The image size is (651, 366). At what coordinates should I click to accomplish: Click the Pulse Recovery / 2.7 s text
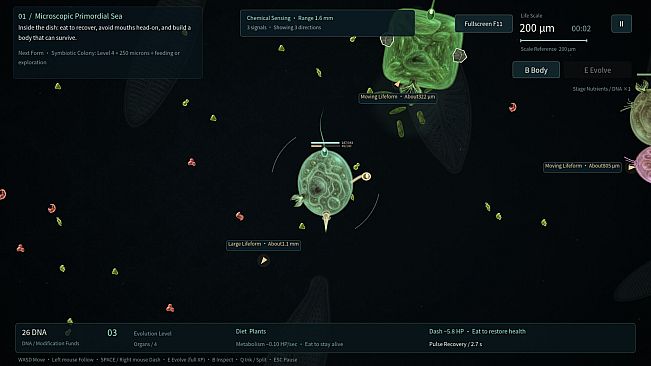455,344
